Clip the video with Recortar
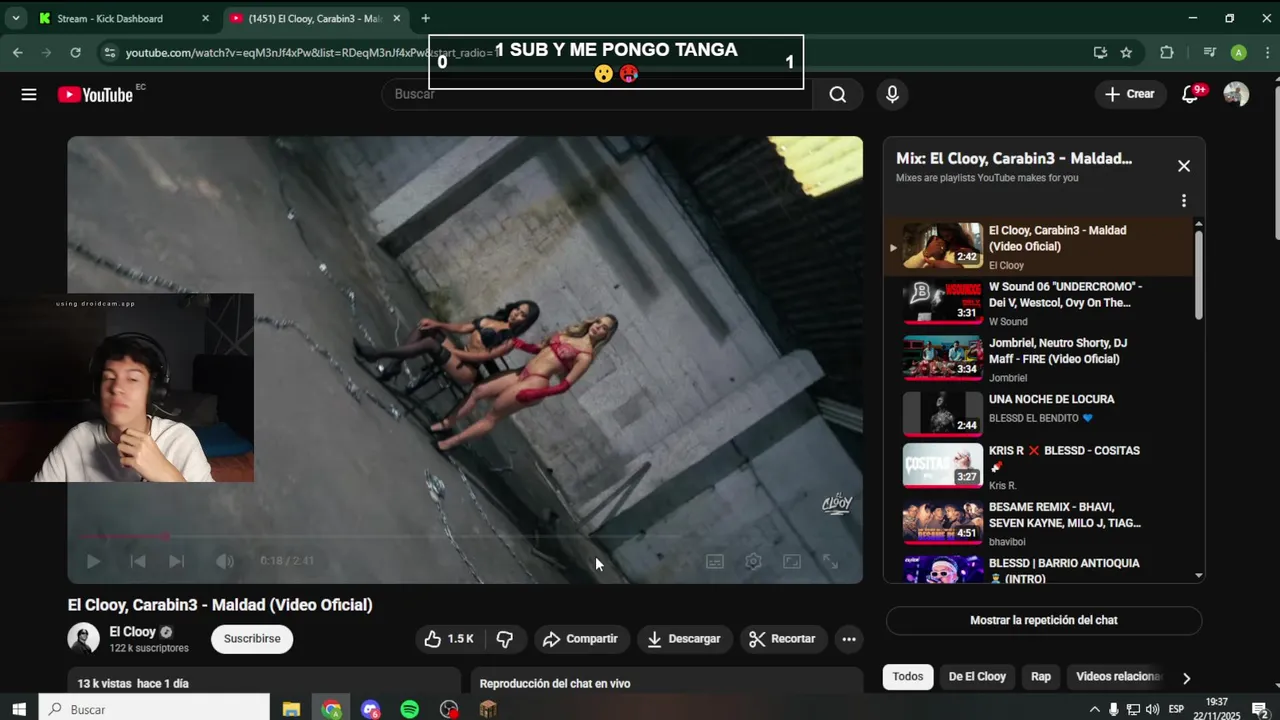The width and height of the screenshot is (1280, 720). pyautogui.click(x=783, y=639)
